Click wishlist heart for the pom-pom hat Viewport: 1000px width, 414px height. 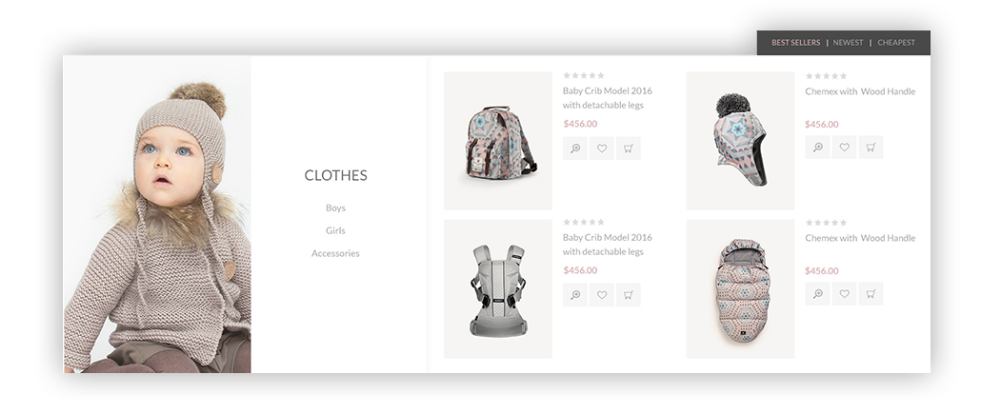coord(844,147)
